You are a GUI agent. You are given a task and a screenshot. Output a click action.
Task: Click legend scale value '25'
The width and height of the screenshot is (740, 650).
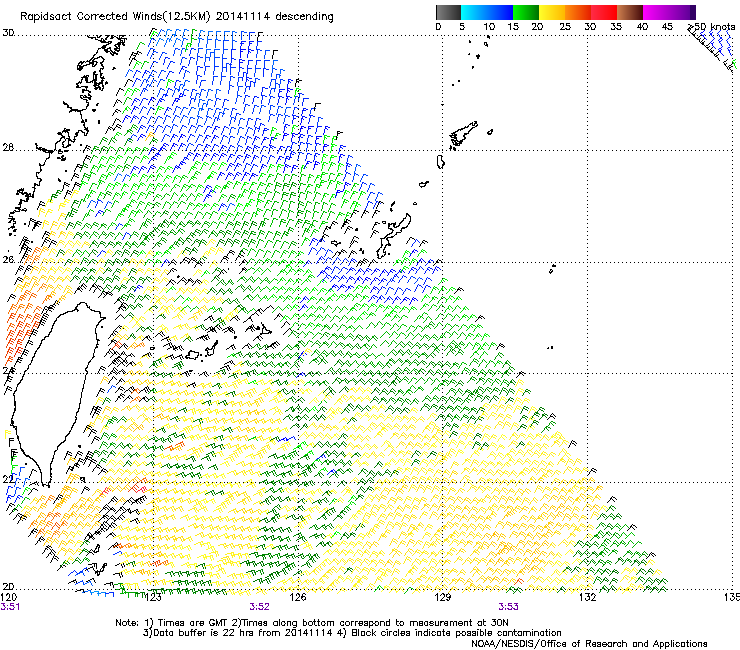pos(564,27)
